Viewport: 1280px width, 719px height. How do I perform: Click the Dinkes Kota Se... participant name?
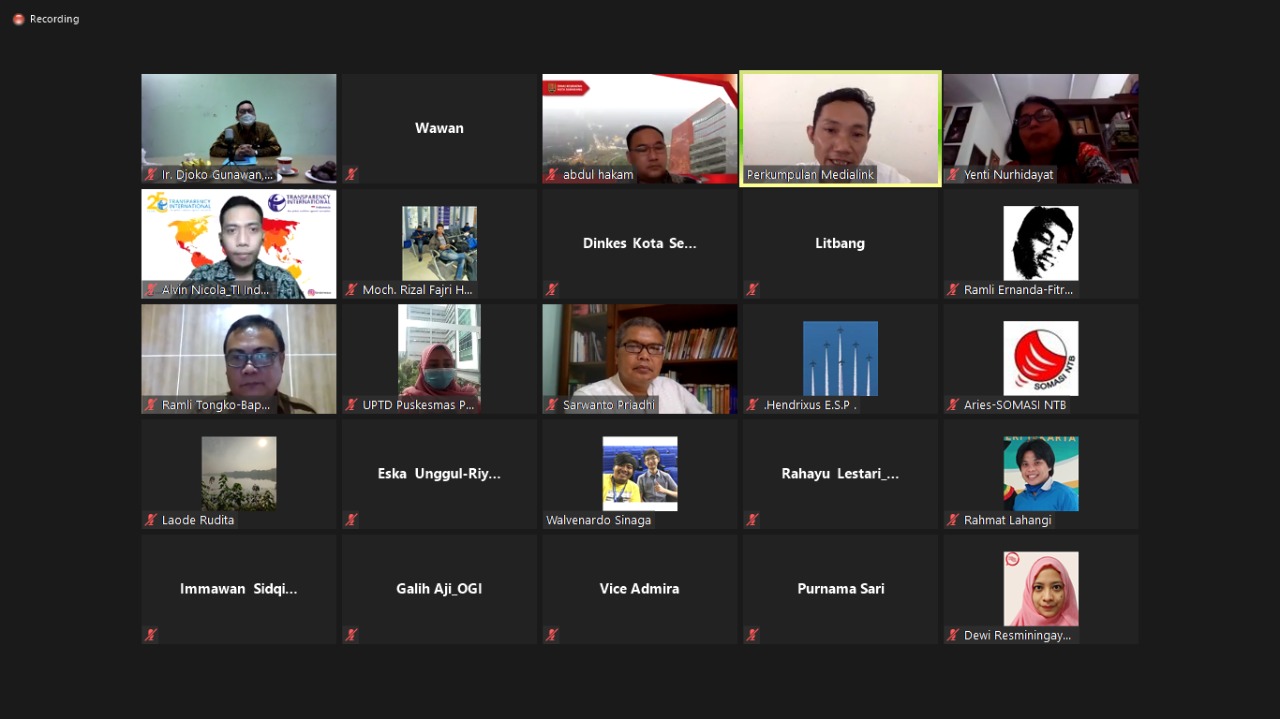click(x=639, y=243)
